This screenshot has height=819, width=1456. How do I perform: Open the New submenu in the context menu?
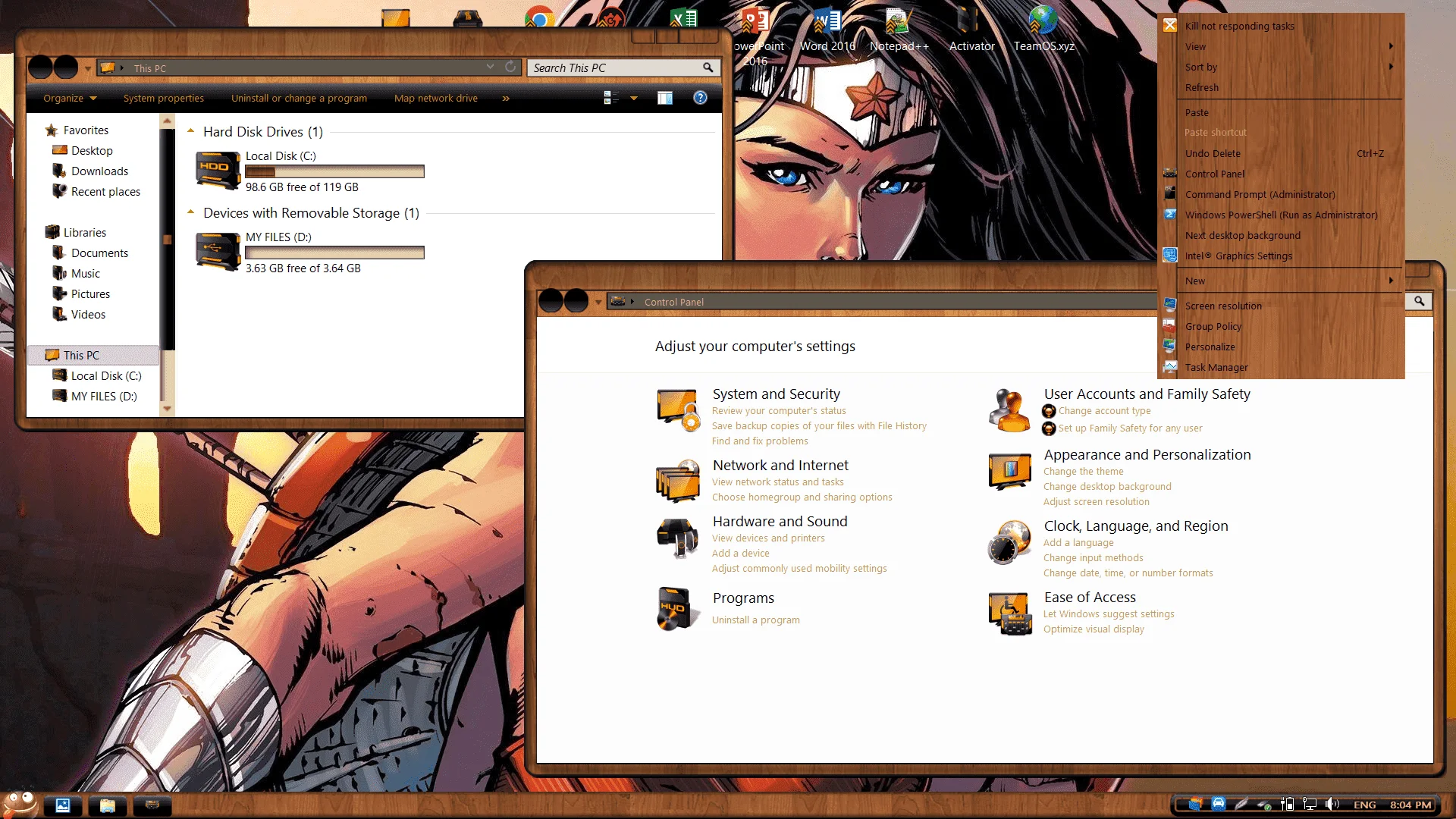tap(1282, 281)
